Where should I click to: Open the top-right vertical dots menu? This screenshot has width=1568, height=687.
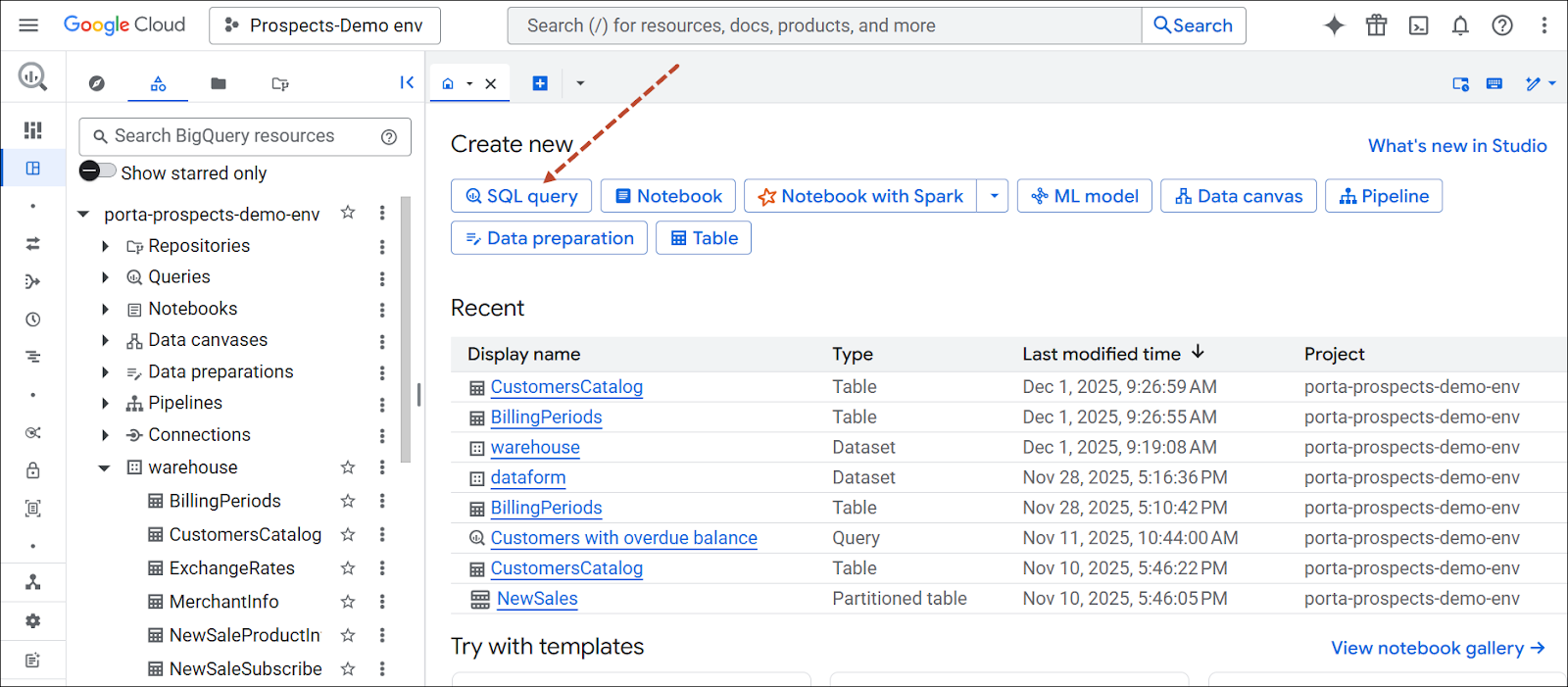click(1544, 25)
